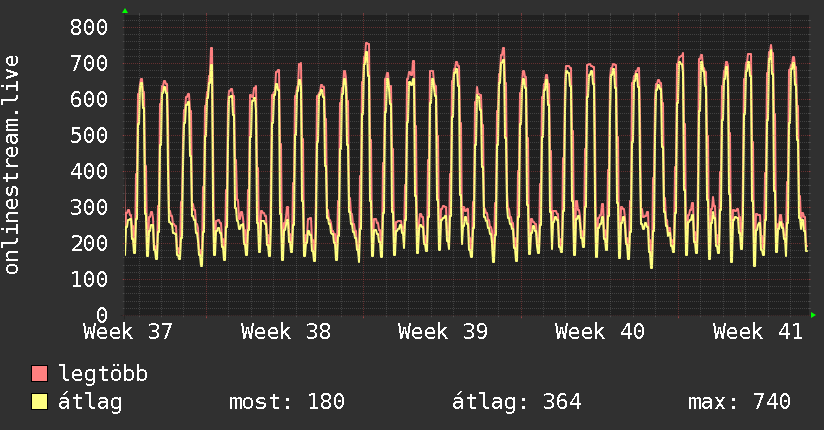This screenshot has width=824, height=430.
Task: Click the 300 y-axis tick label
Action: click(x=89, y=207)
